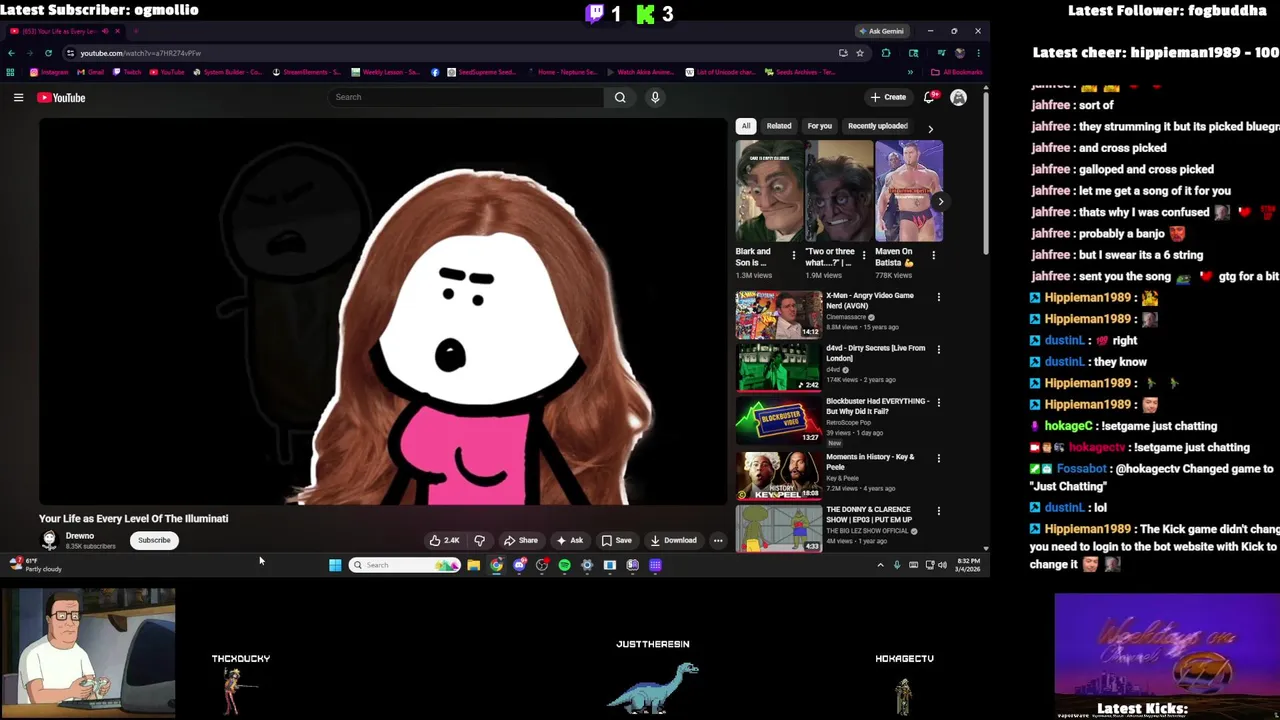Click the Ask button below the video
1280x720 pixels.
[570, 540]
